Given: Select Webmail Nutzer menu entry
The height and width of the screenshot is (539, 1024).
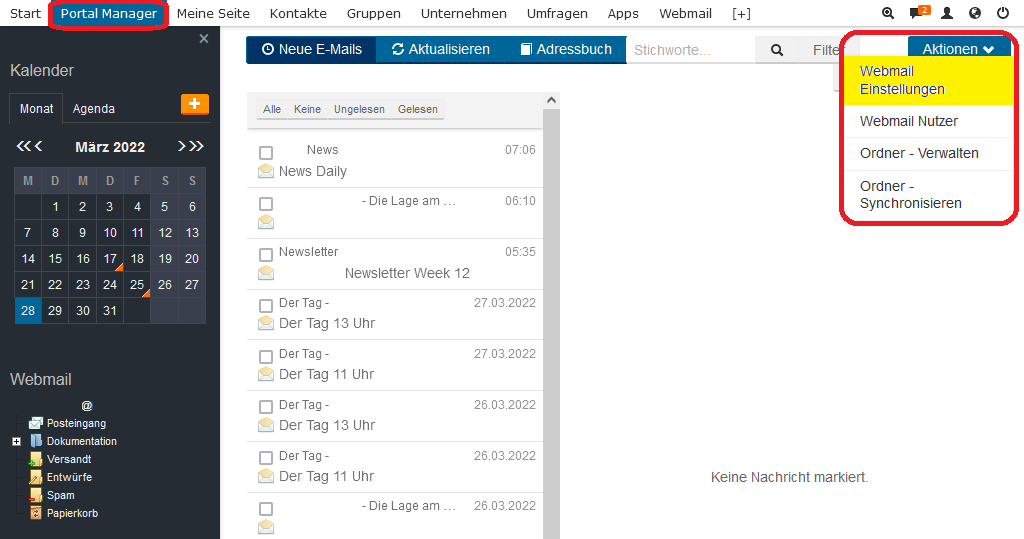Looking at the screenshot, I should pos(928,121).
